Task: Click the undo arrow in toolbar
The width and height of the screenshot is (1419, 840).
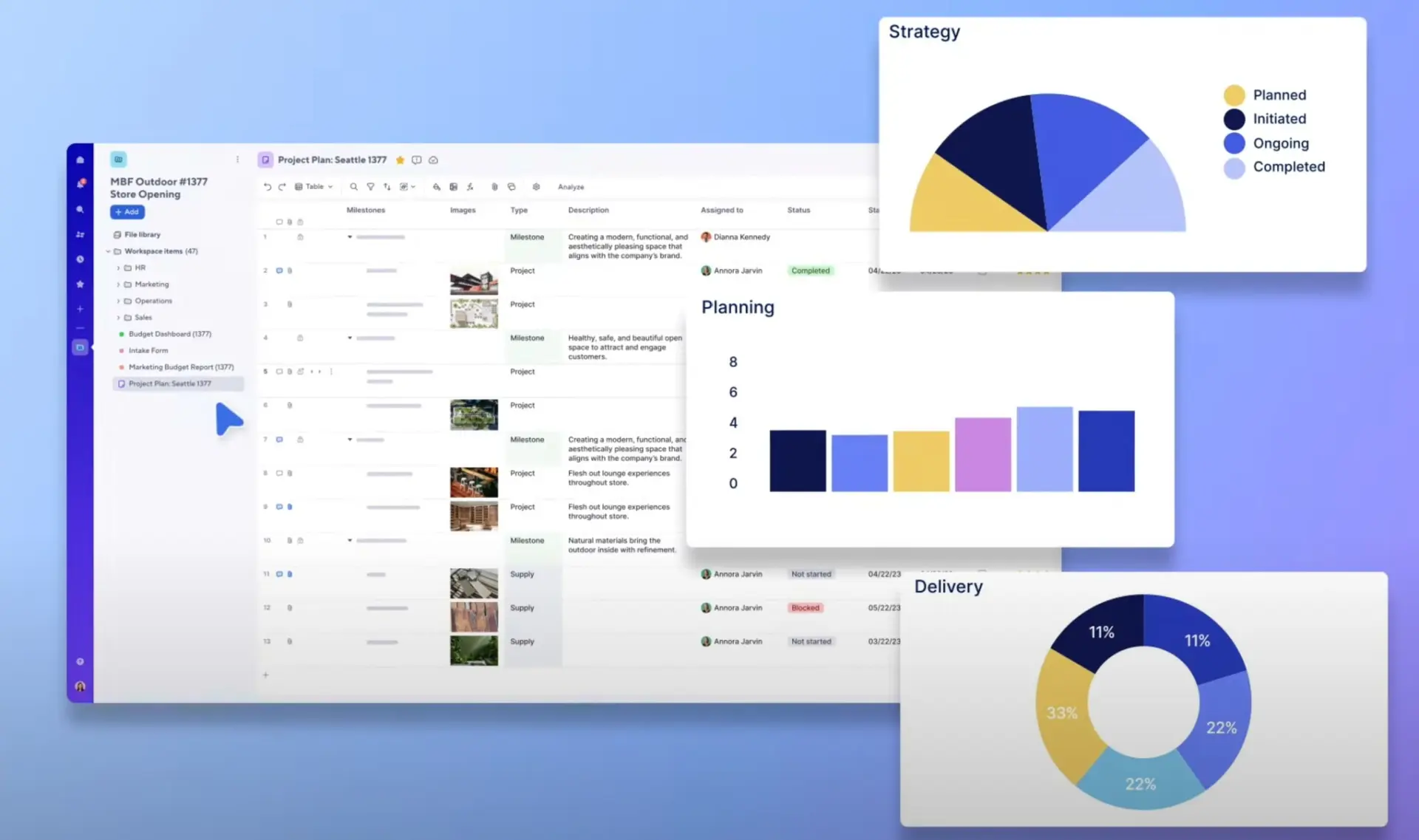Action: coord(267,187)
